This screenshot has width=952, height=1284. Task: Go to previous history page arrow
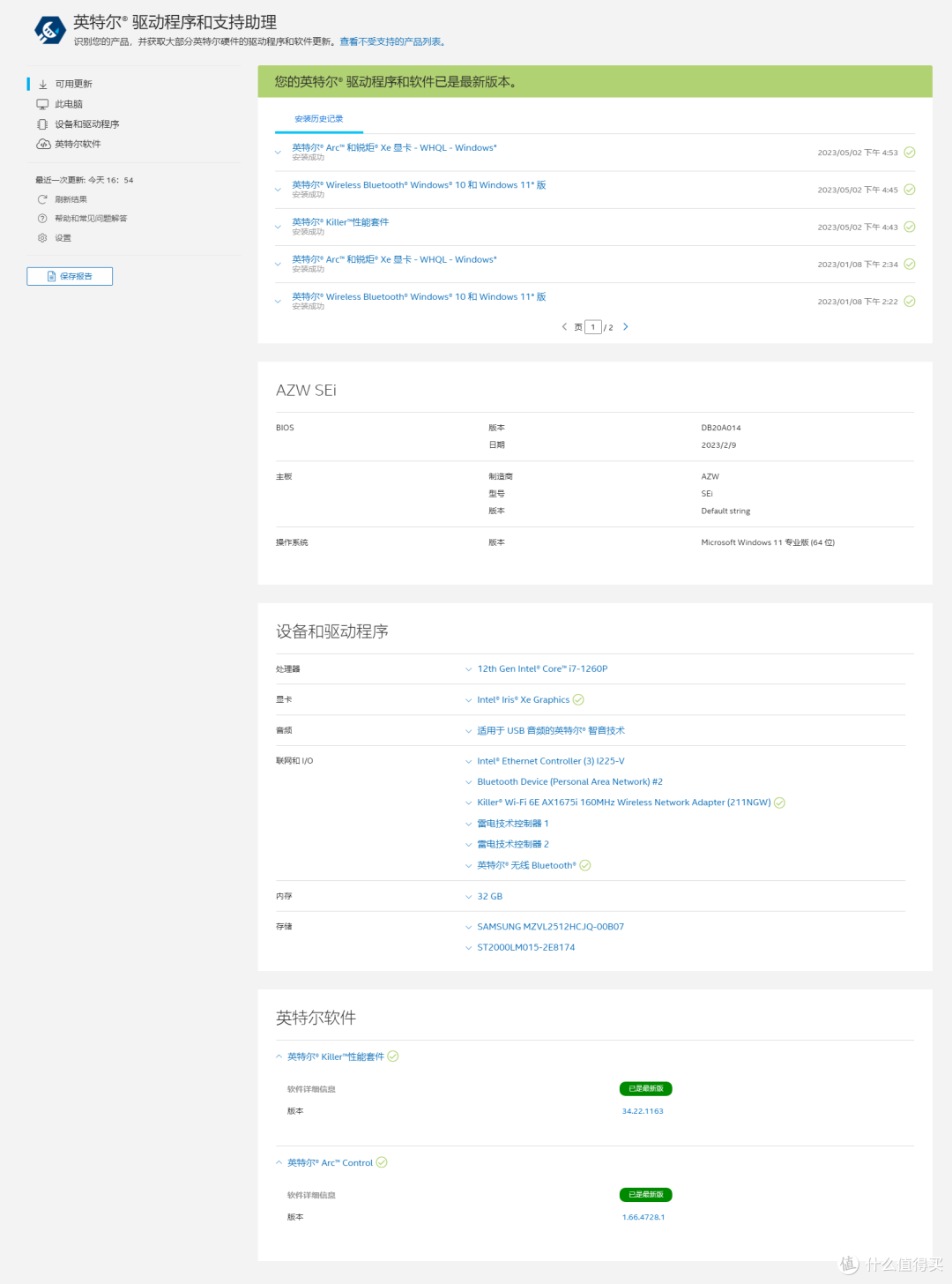click(564, 326)
